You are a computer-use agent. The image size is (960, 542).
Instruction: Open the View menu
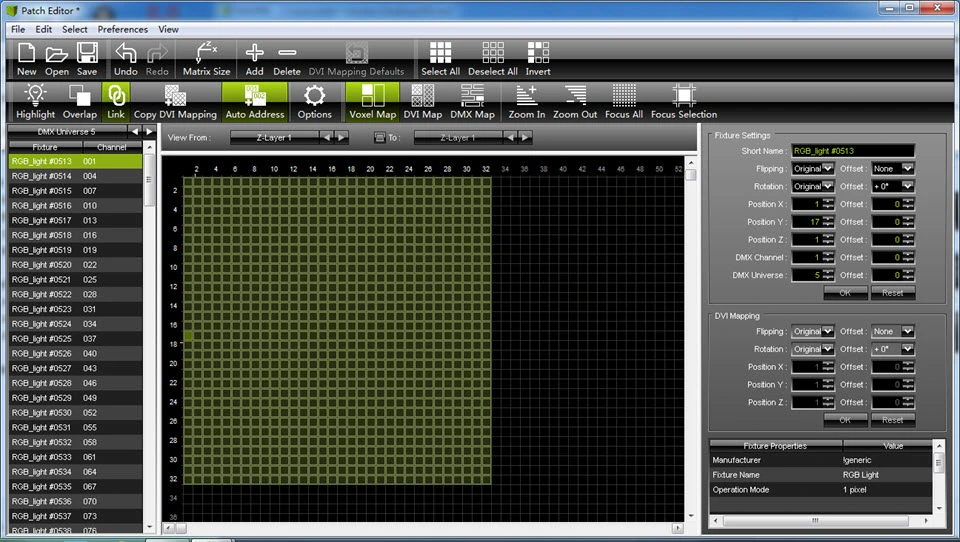coord(168,29)
